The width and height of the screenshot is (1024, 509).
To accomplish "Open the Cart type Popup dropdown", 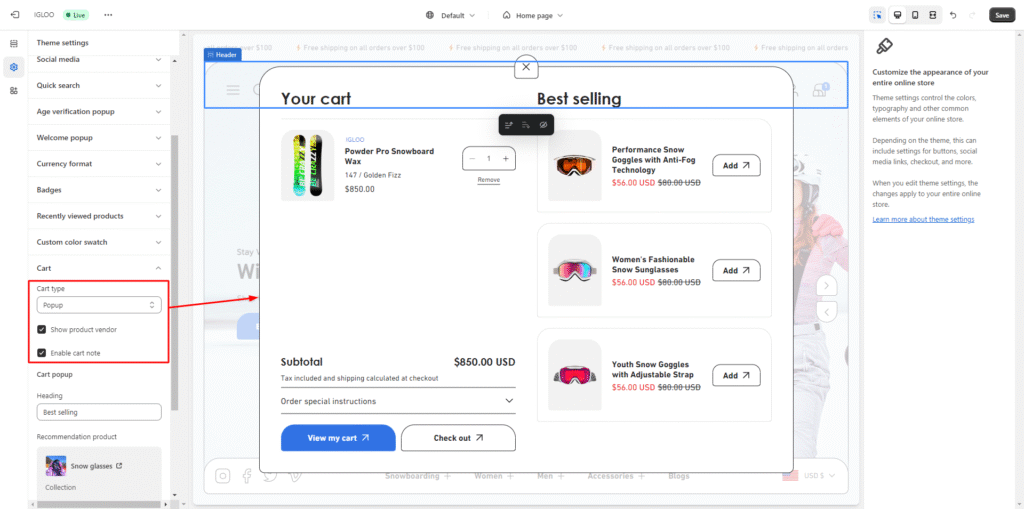I will click(x=99, y=305).
